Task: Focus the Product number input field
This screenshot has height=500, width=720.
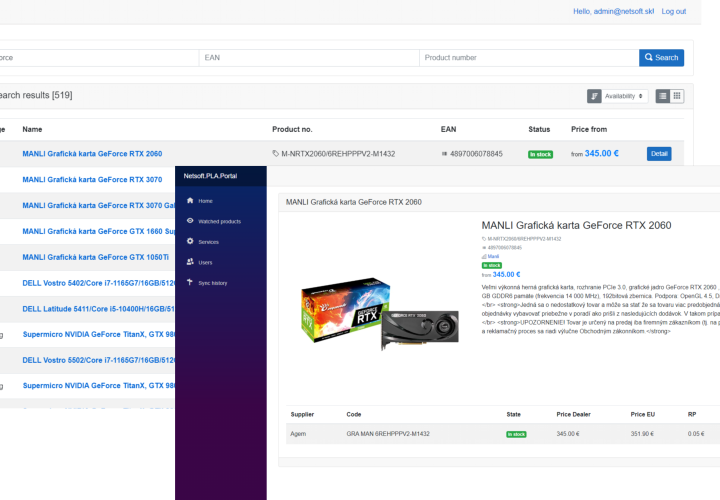Action: click(x=529, y=57)
